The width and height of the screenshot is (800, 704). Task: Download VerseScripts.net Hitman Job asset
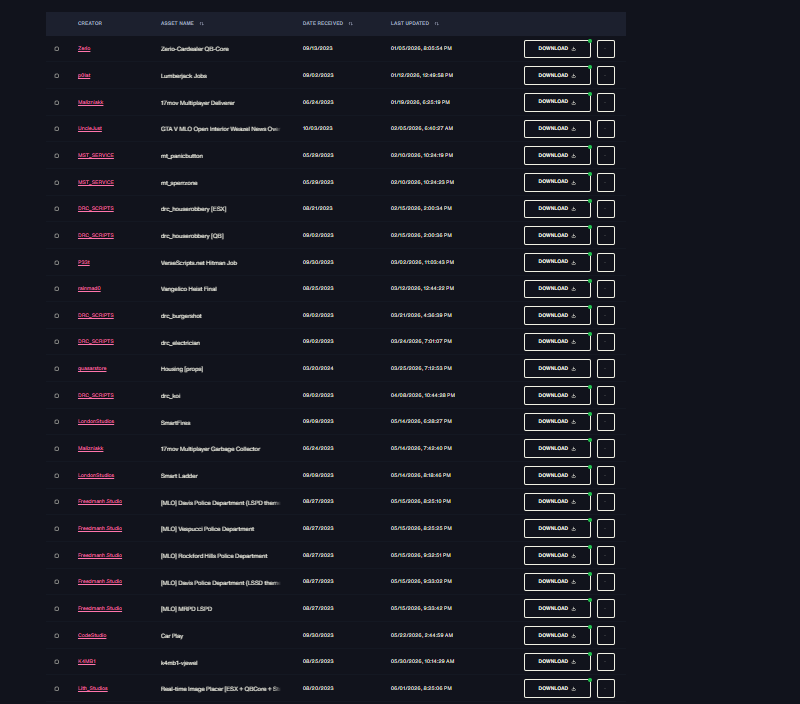coord(557,262)
